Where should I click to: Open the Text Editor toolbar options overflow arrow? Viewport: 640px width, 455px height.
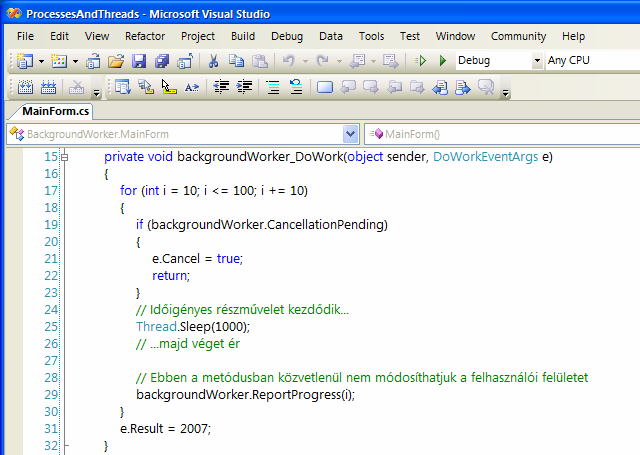pyautogui.click(x=506, y=93)
